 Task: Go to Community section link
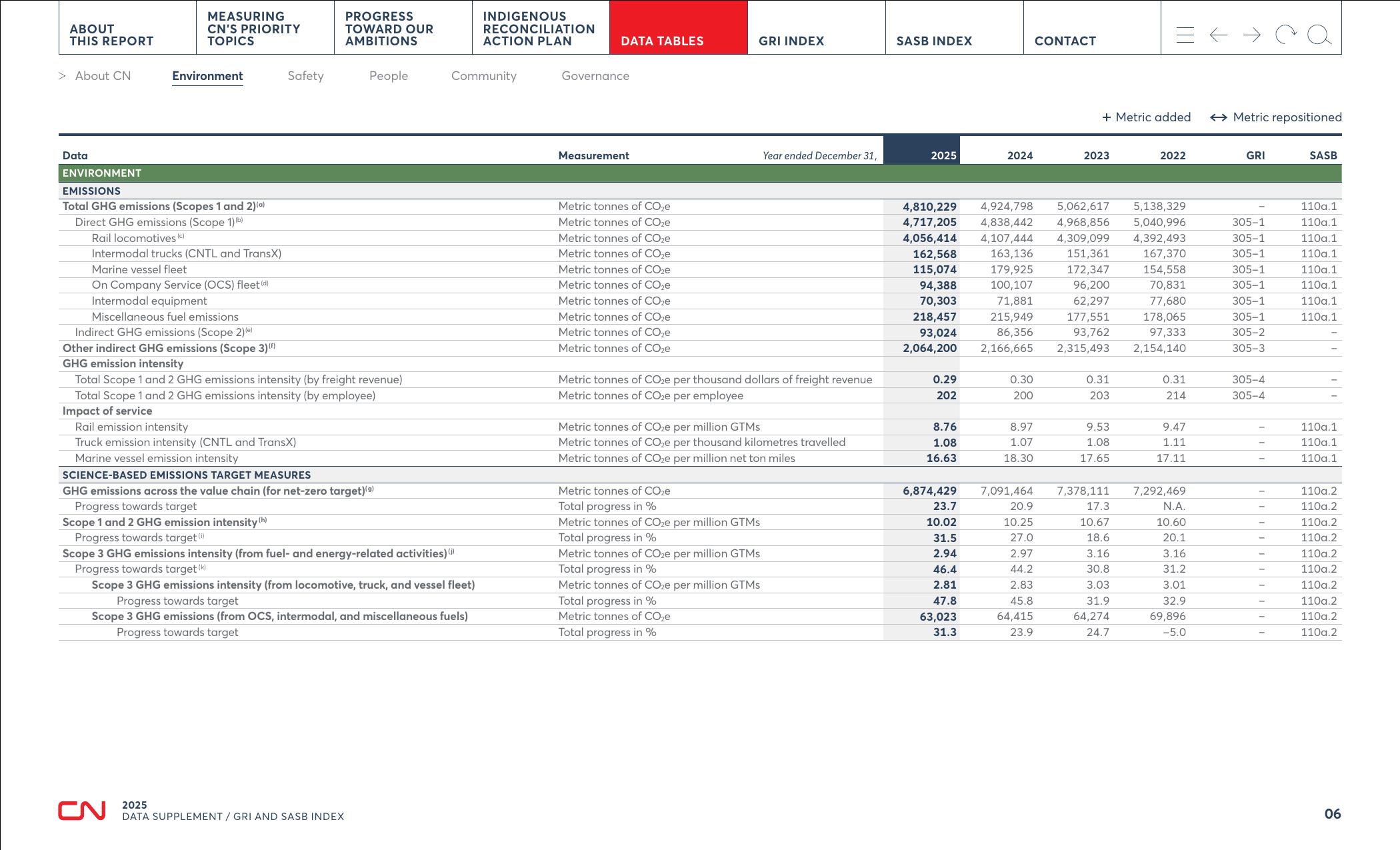tap(484, 76)
